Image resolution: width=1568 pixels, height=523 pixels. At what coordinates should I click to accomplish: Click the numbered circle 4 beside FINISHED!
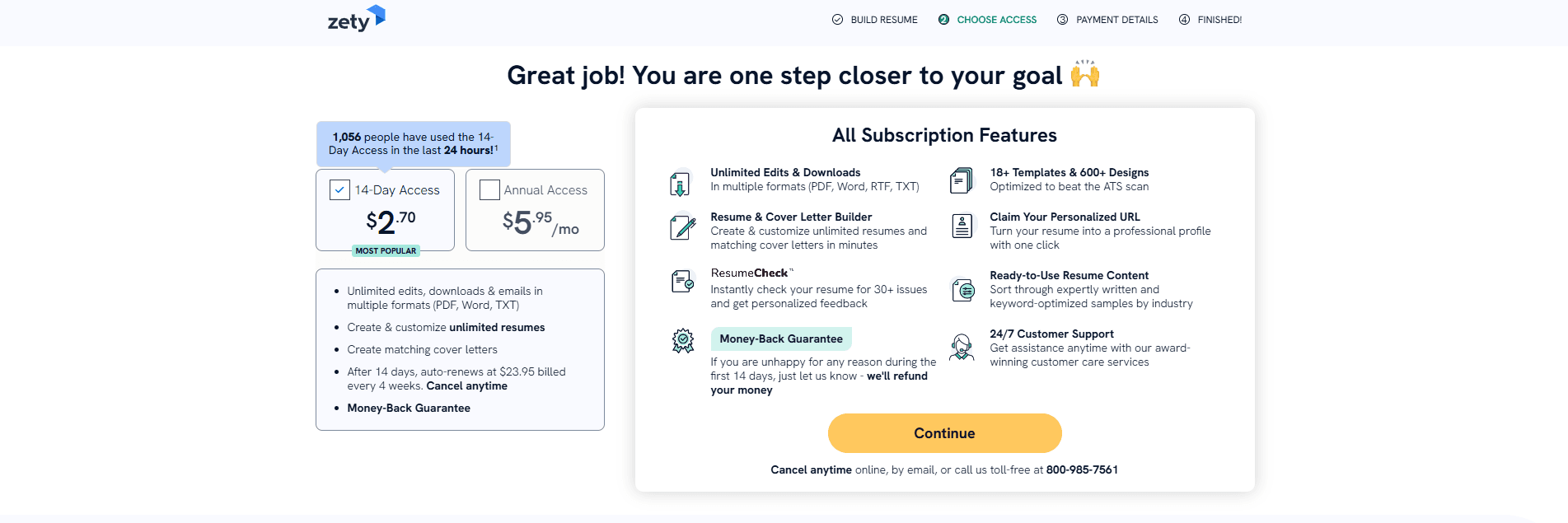(x=1184, y=19)
